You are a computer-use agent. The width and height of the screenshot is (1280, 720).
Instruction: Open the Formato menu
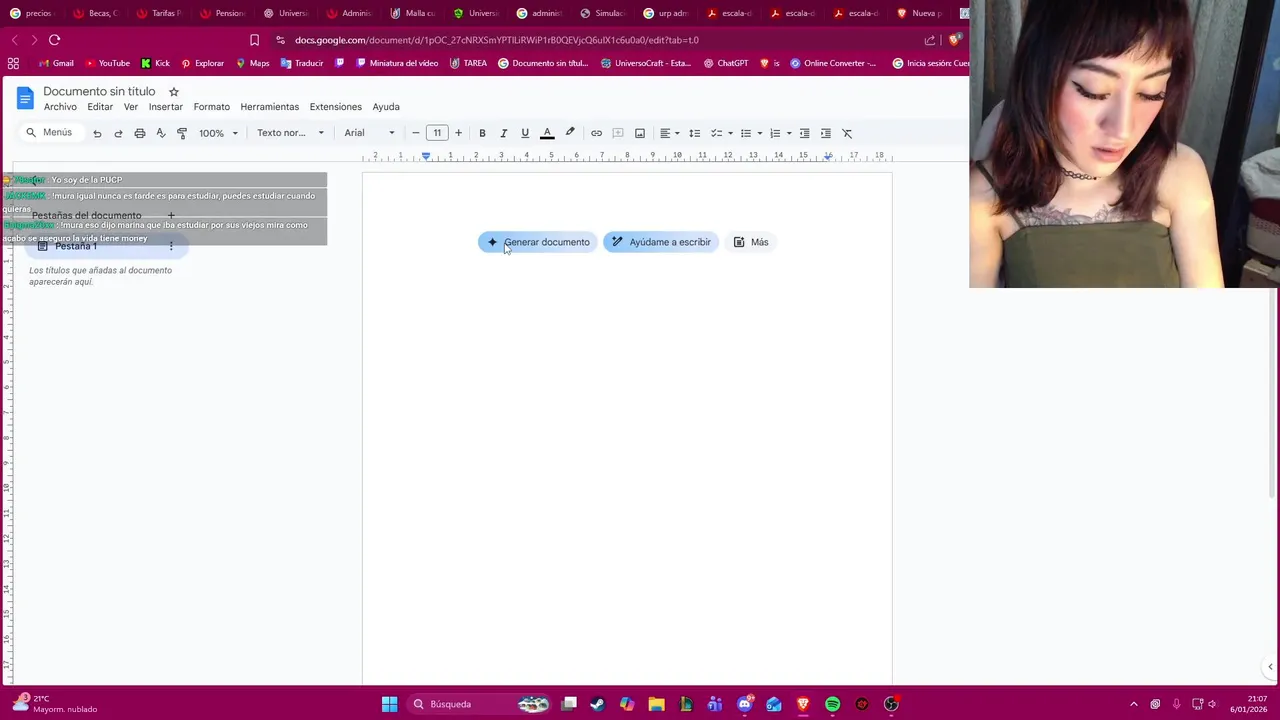pyautogui.click(x=211, y=107)
